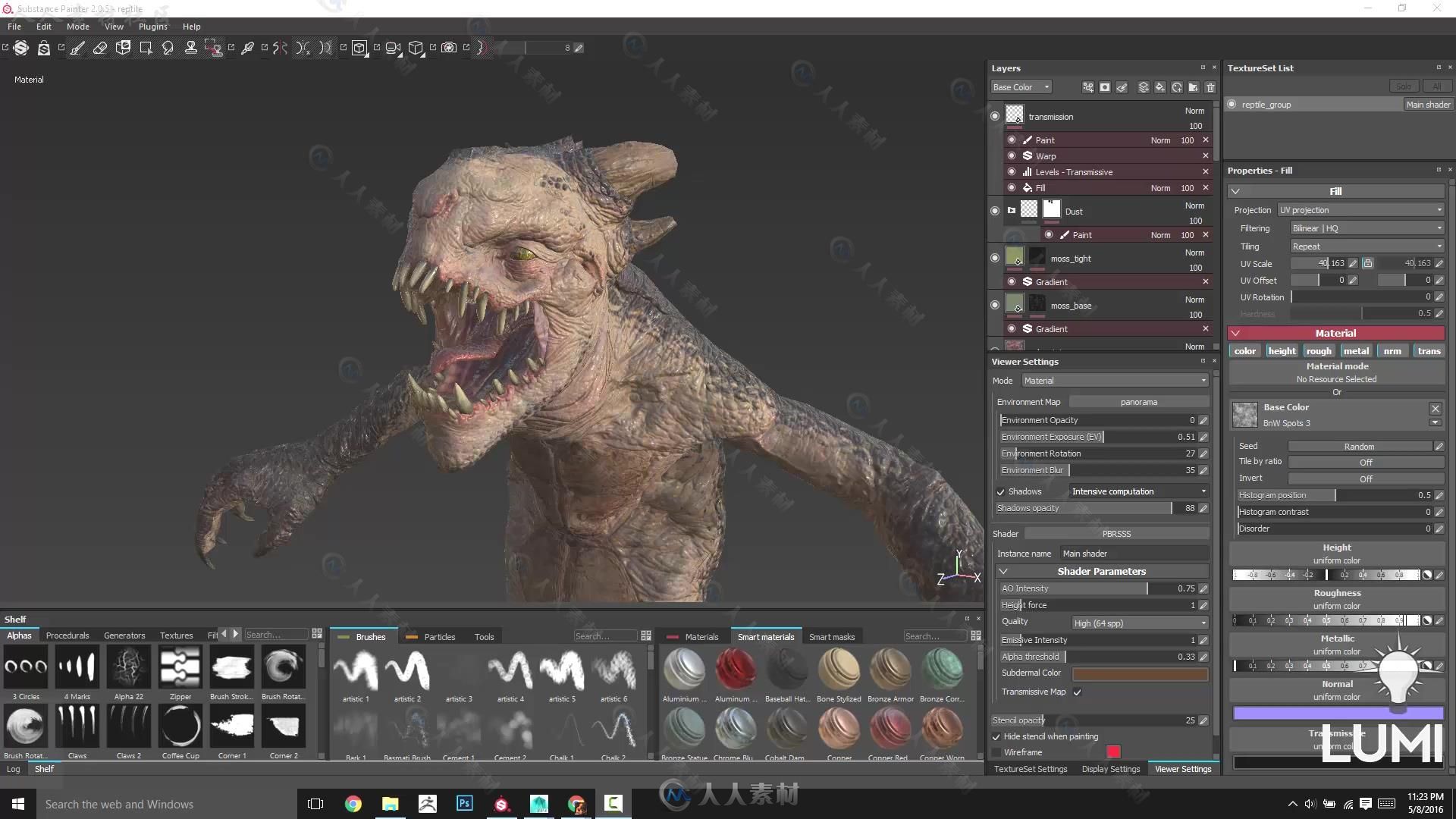
Task: Open the Mode dropdown in Viewer Settings
Action: click(x=1112, y=380)
